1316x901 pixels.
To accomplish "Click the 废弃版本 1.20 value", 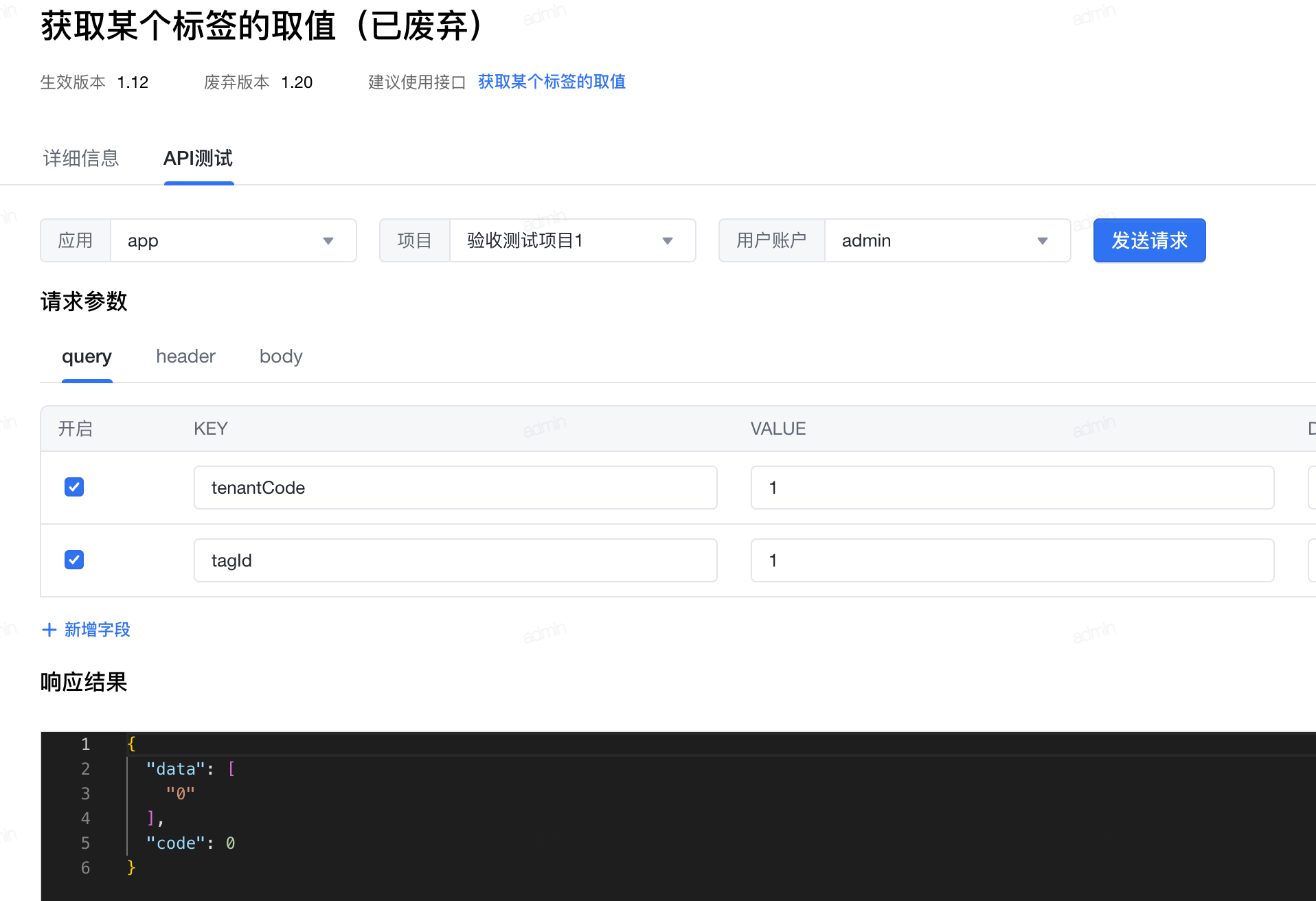I will pyautogui.click(x=297, y=82).
